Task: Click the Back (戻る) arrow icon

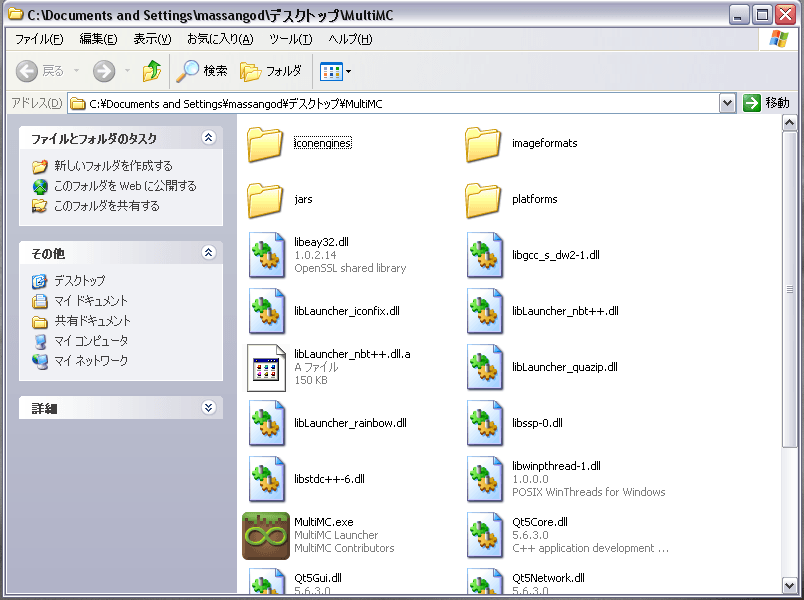Action: click(27, 71)
